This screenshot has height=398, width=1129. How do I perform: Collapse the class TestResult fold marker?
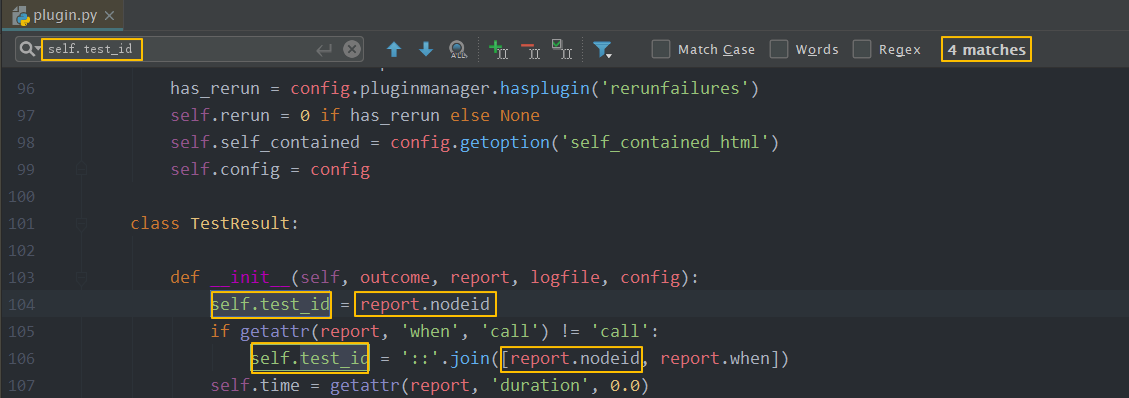(81, 224)
